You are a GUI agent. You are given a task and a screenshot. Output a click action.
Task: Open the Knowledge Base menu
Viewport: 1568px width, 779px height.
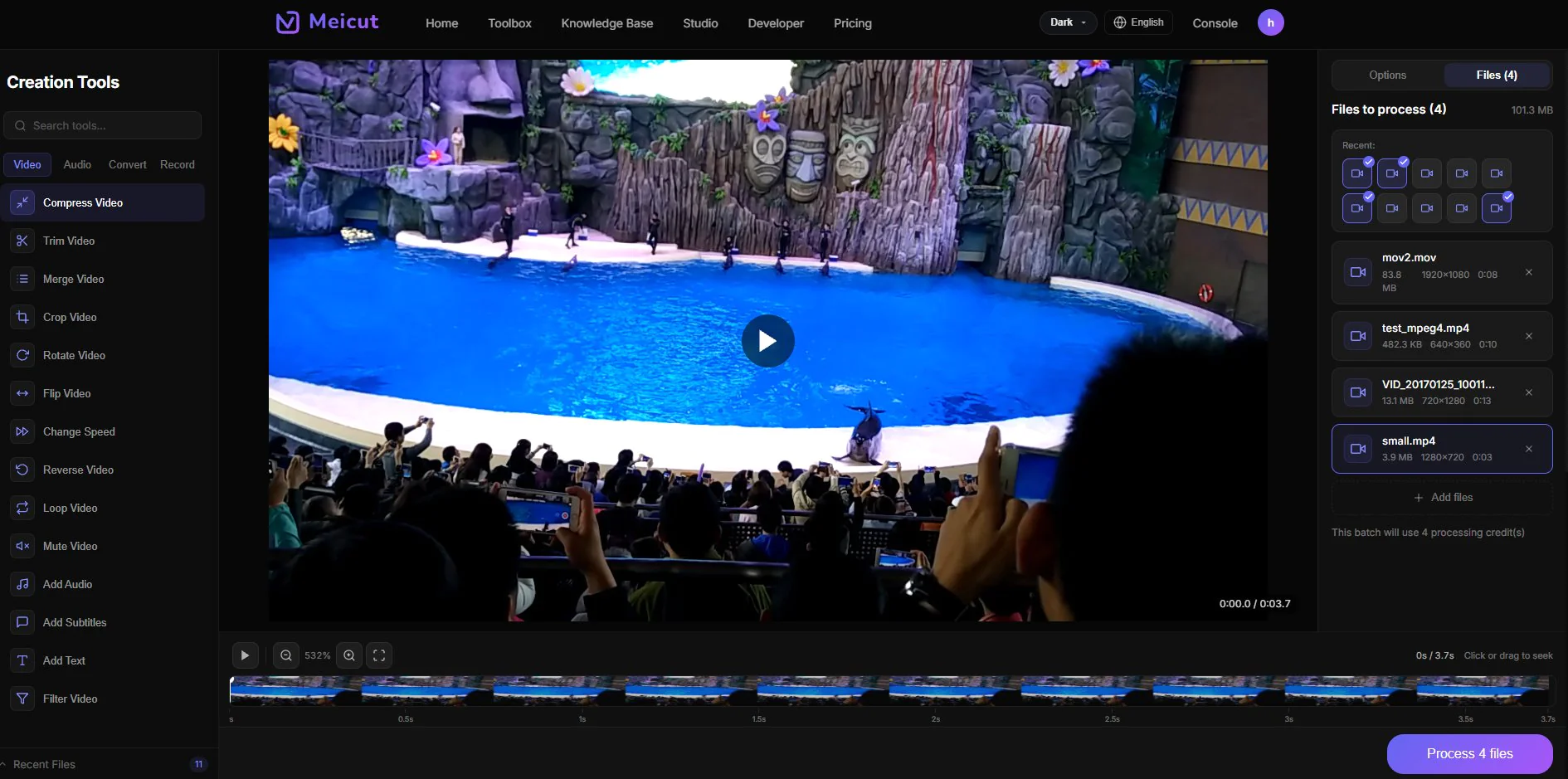[x=607, y=23]
